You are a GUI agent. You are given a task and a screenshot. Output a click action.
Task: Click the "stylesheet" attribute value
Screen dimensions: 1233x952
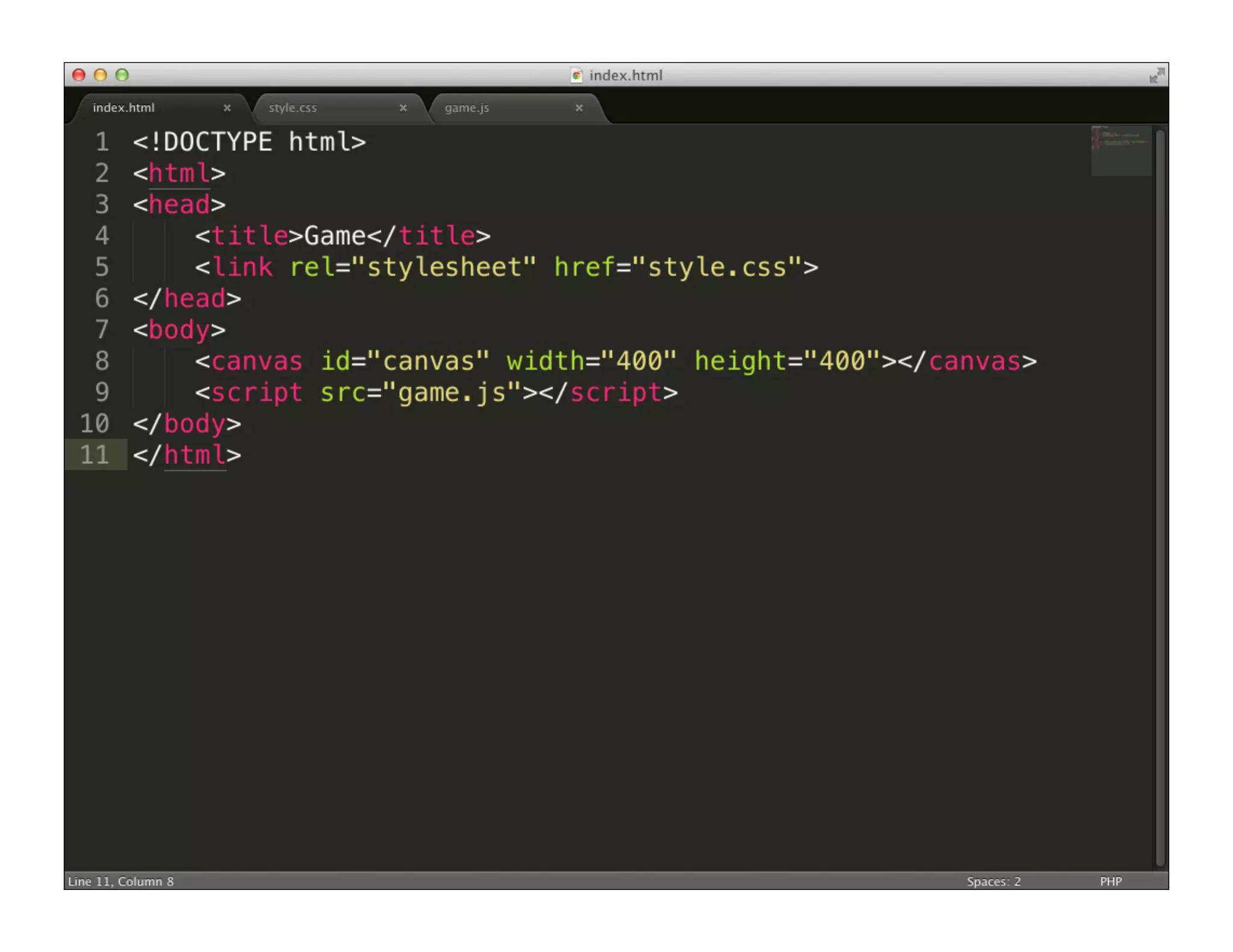coord(444,267)
